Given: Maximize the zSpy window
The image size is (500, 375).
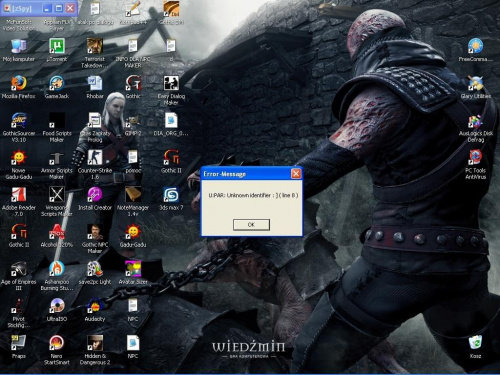Looking at the screenshot, I should pyautogui.click(x=58, y=8).
